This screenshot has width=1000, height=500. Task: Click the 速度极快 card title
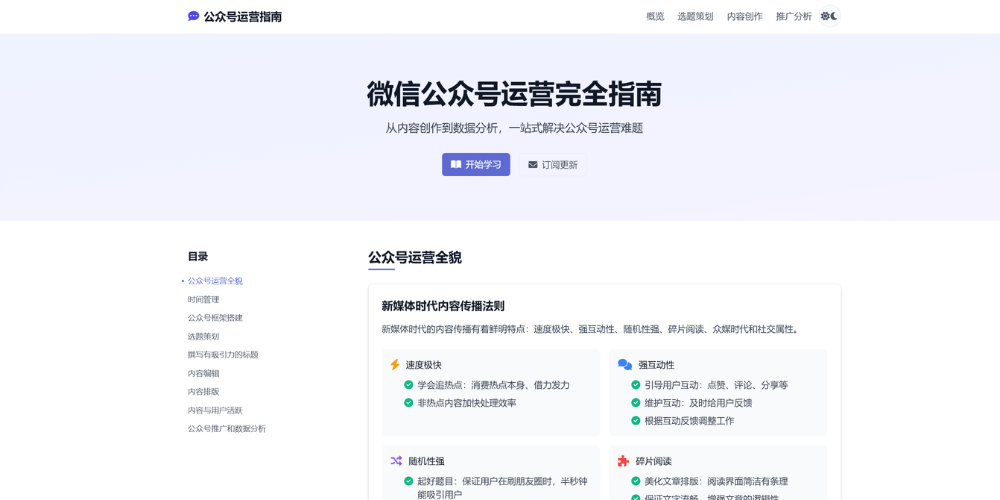[x=423, y=365]
